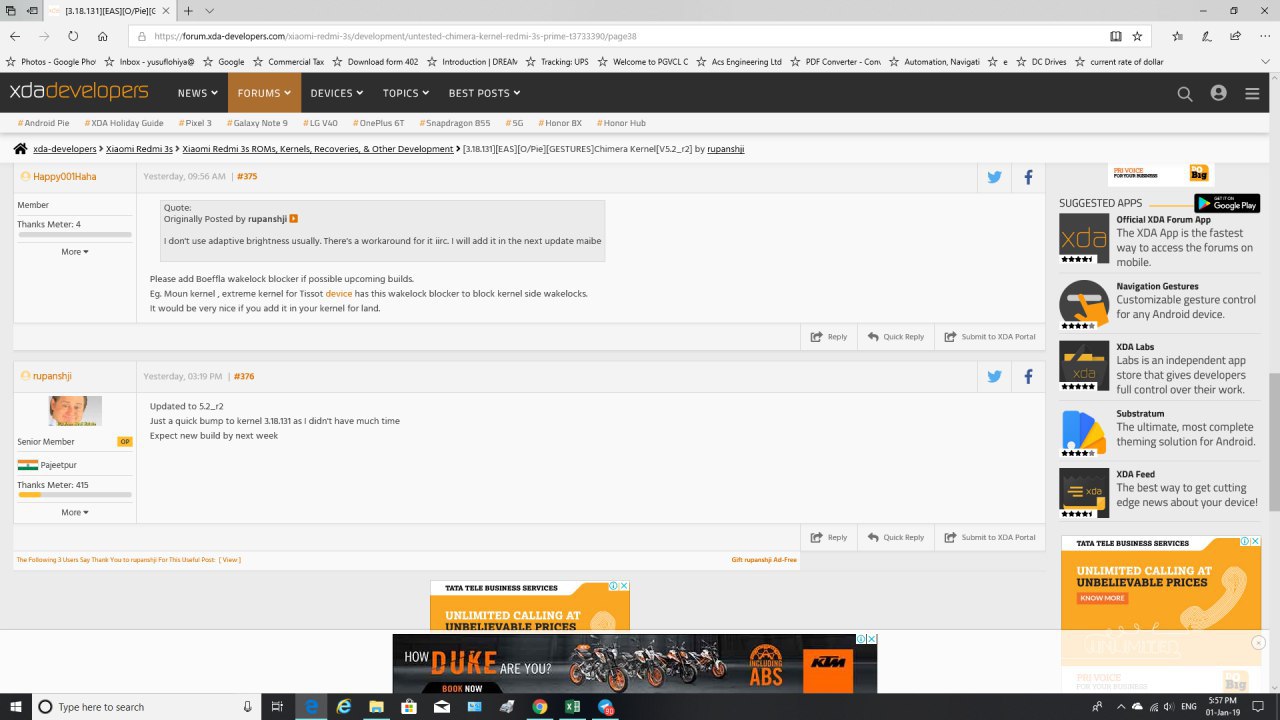Share post #376 on Twitter
The image size is (1280, 720).
coord(994,377)
